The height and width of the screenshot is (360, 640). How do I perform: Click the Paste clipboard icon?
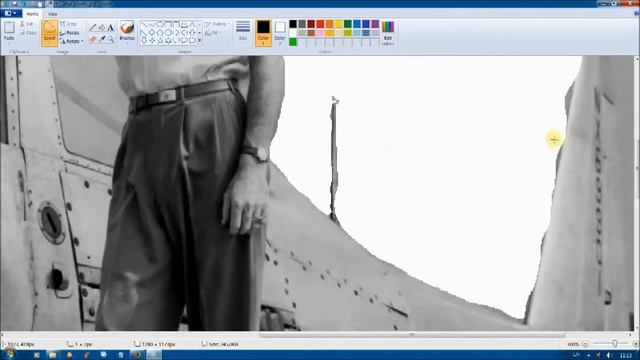coord(9,28)
